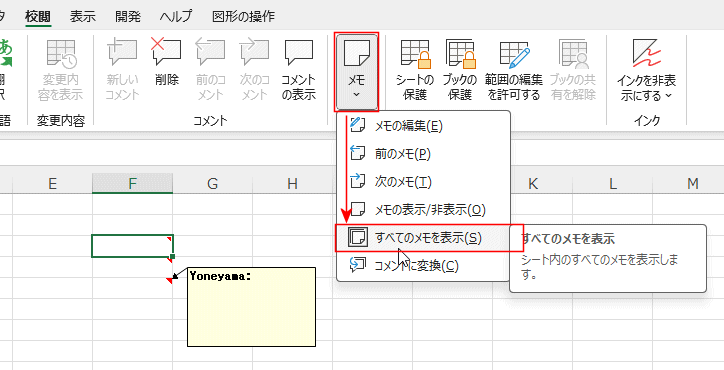Select 前のメモ menu entry
The image size is (724, 370).
423,154
